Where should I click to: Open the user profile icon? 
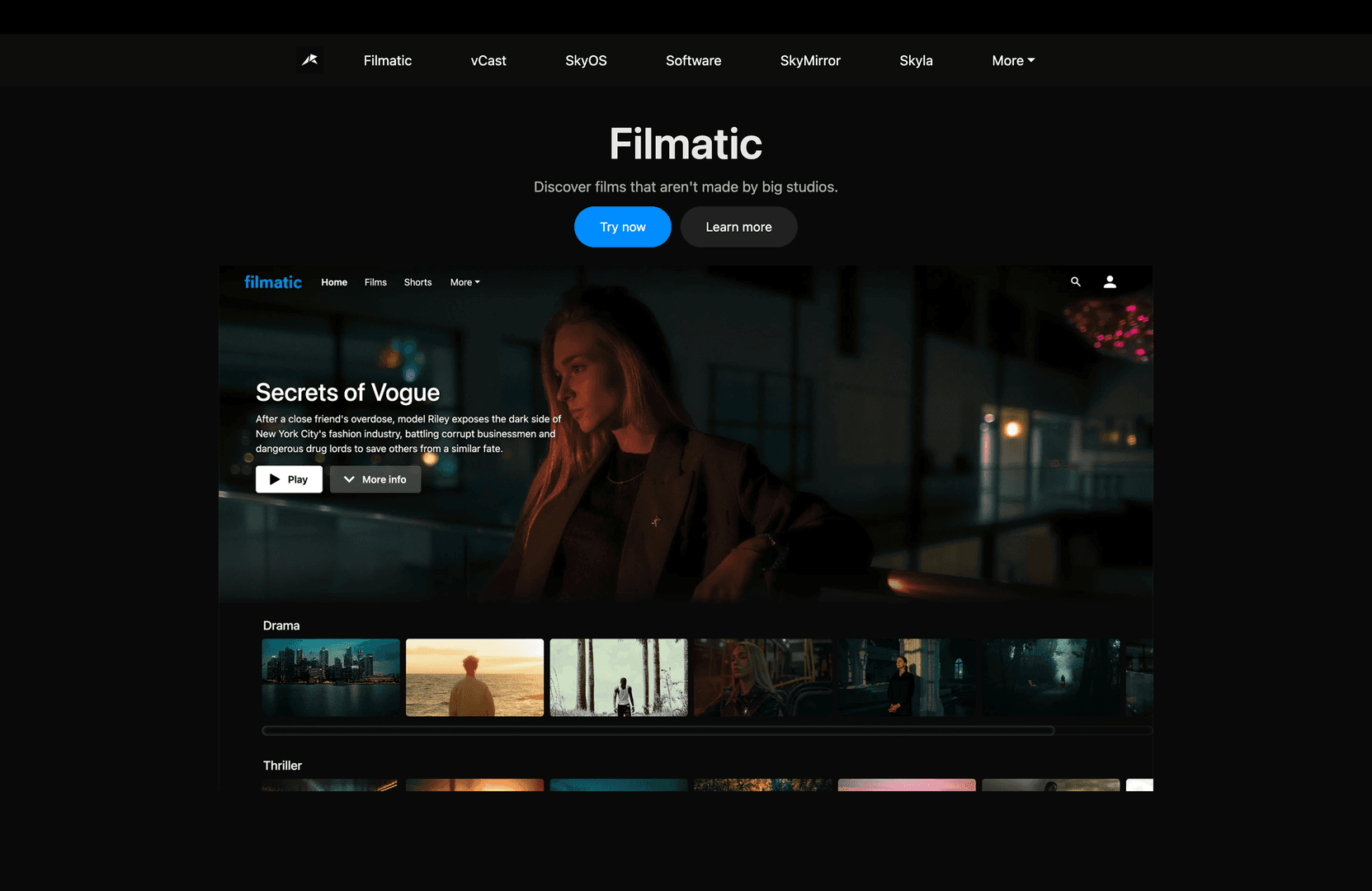click(1110, 281)
